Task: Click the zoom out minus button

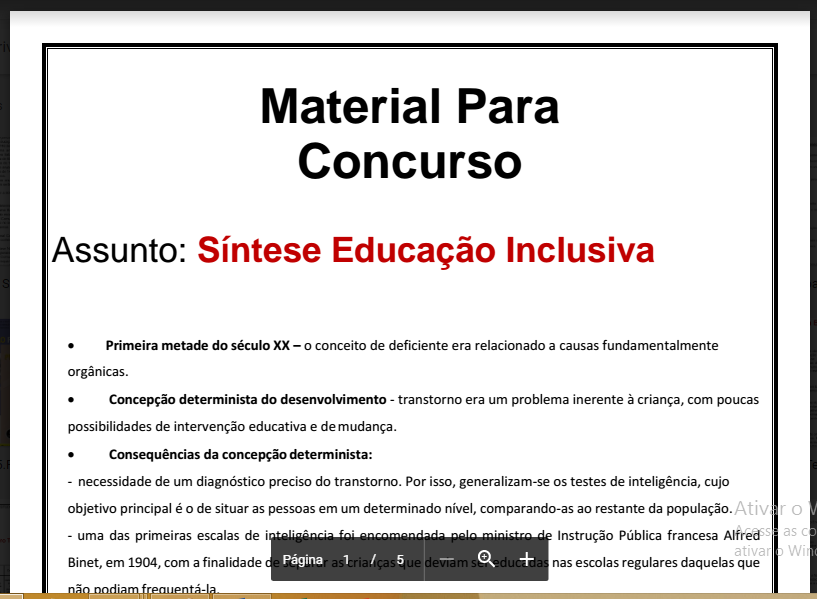Action: [447, 559]
